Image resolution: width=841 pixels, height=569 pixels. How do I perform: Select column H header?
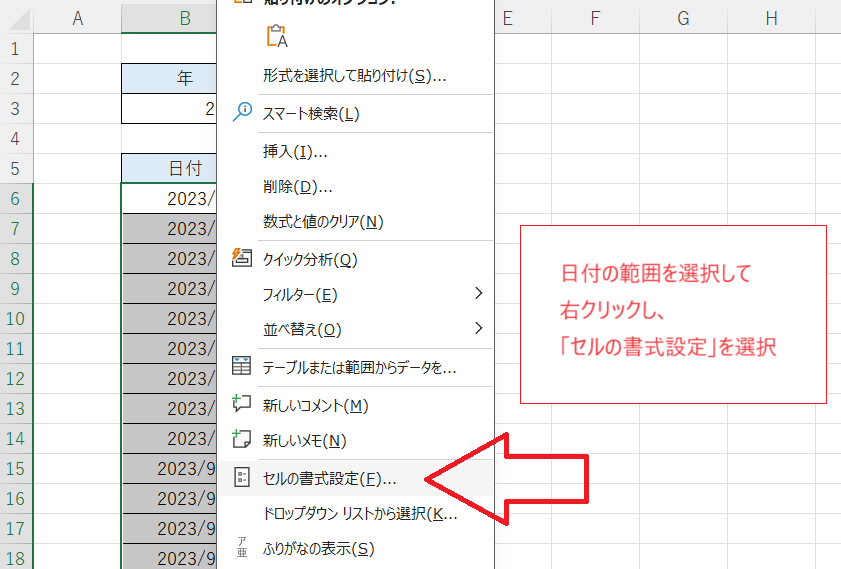tap(771, 18)
